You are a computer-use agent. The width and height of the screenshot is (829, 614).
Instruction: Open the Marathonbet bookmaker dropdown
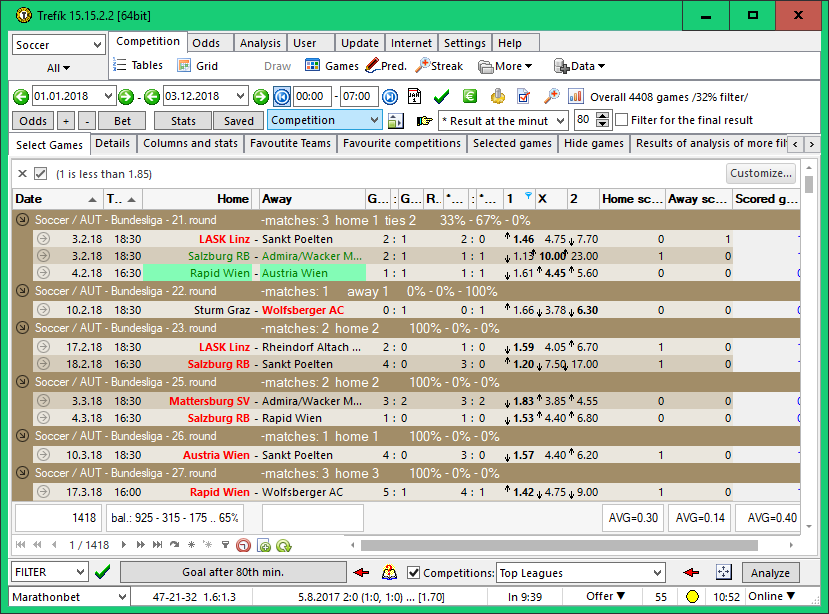[121, 597]
